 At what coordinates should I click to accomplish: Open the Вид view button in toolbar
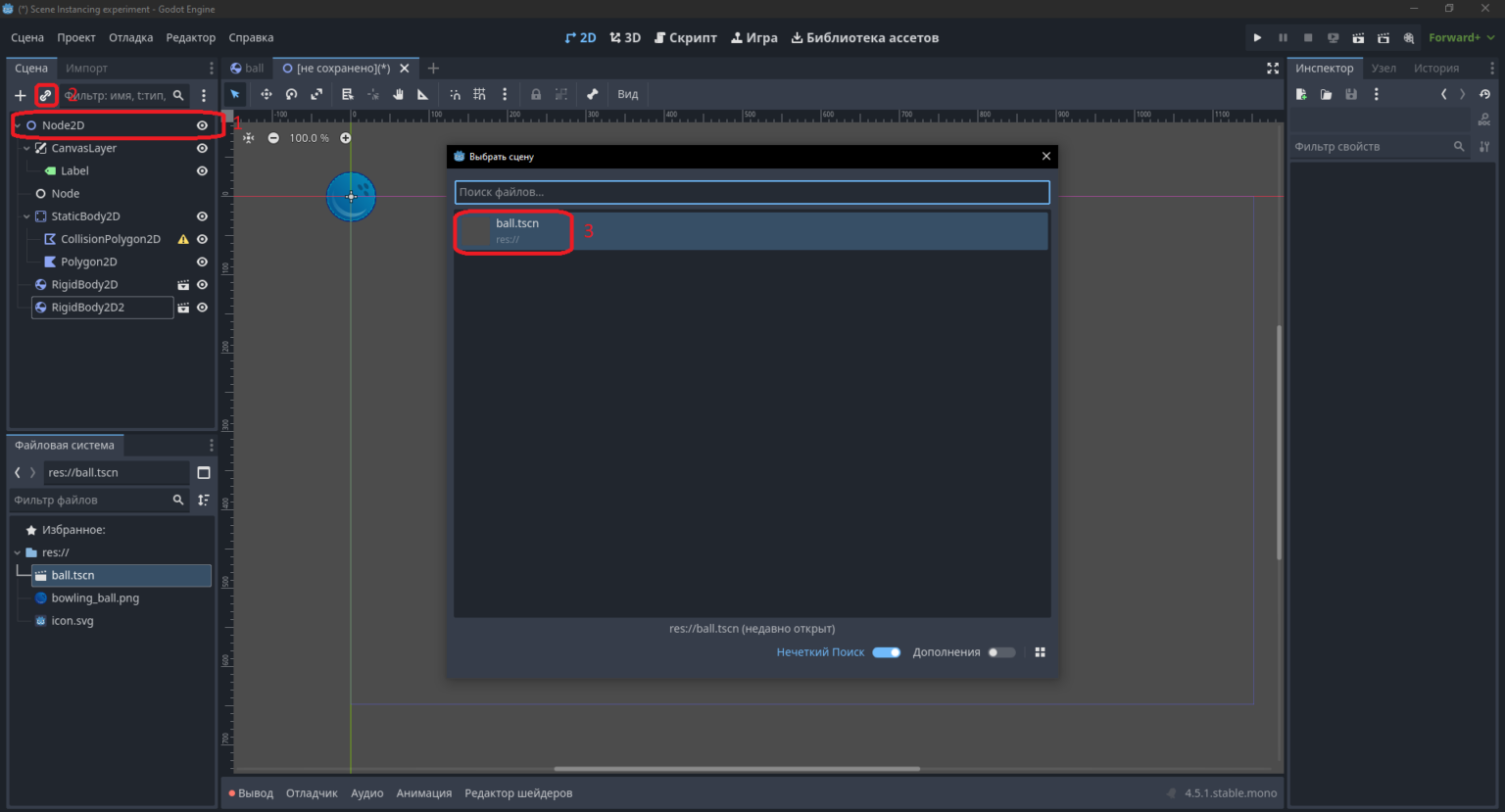tap(628, 94)
